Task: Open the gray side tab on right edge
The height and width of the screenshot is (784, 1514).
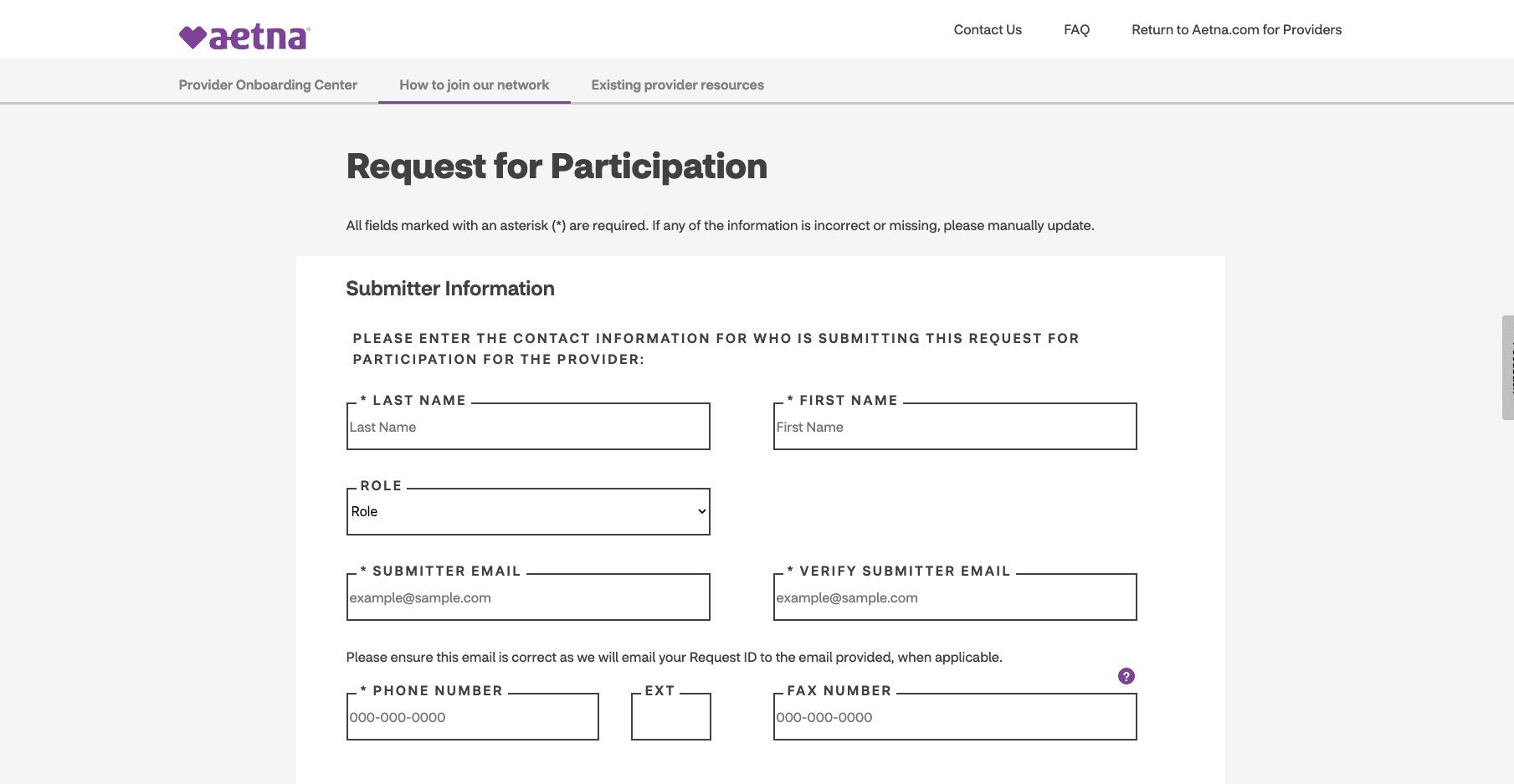Action: tap(1507, 367)
